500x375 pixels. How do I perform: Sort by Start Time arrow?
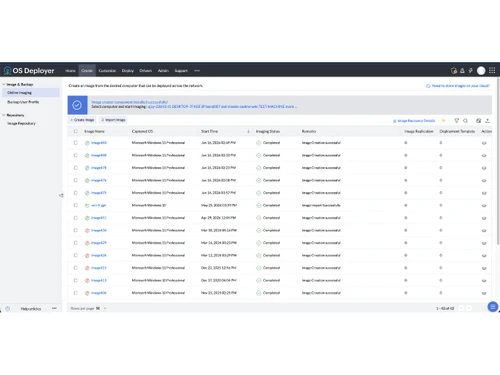tap(248, 131)
